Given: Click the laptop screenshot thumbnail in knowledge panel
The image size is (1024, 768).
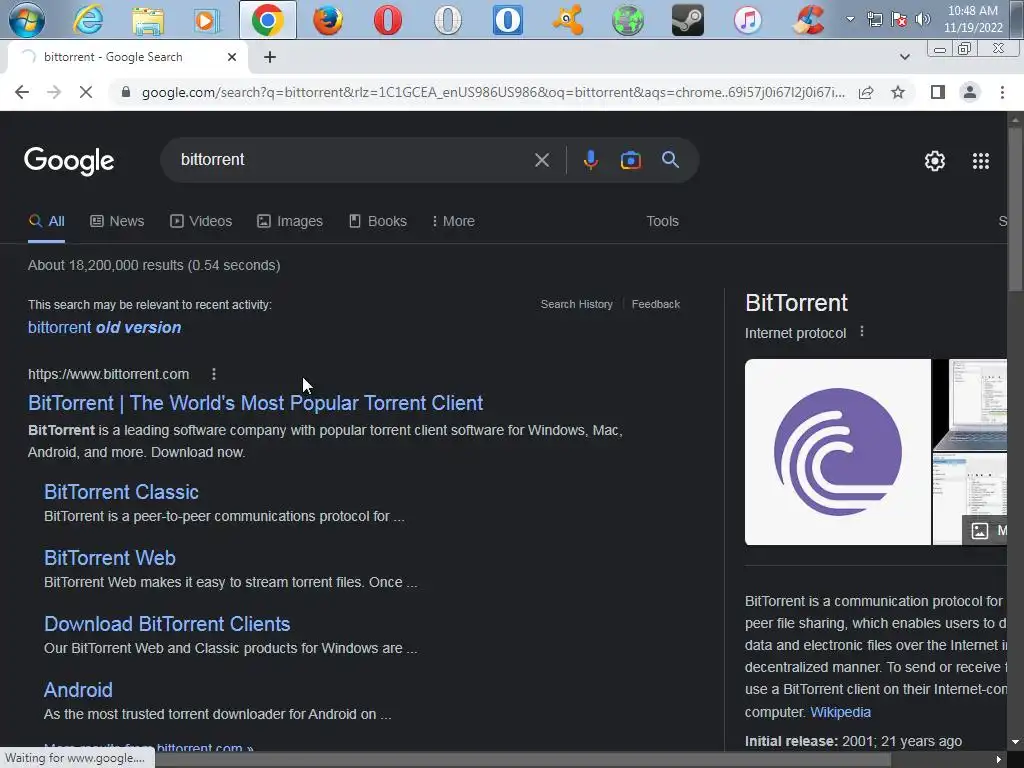Looking at the screenshot, I should click(x=970, y=404).
